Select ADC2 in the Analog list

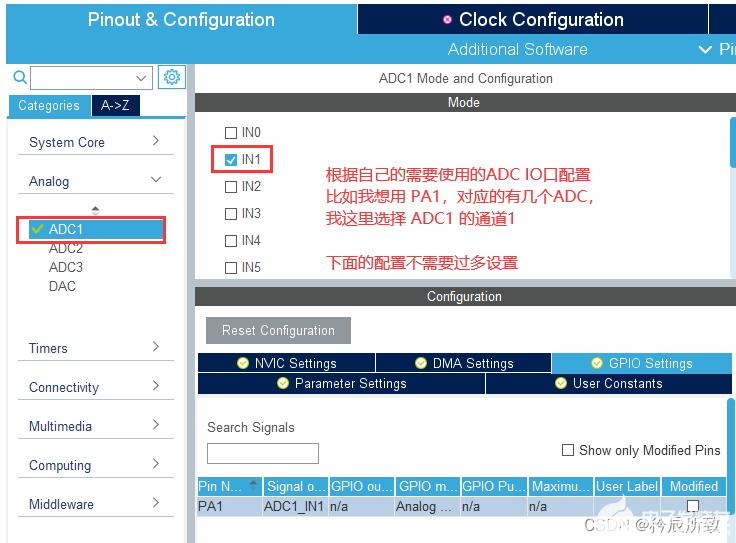coord(66,248)
